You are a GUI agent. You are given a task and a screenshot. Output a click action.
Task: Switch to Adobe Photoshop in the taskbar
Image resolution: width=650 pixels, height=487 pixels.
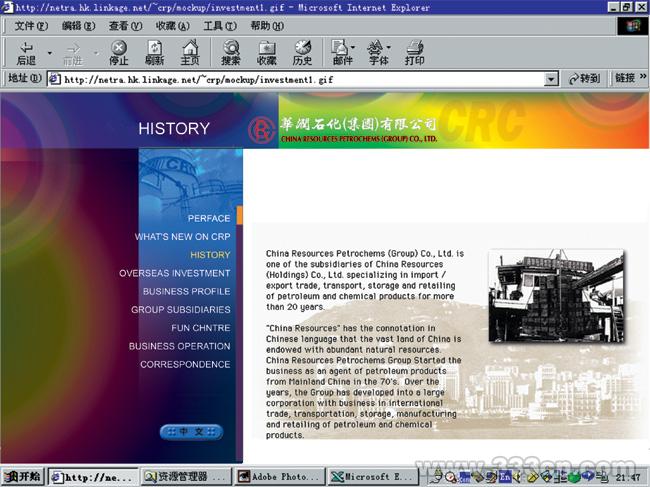282,477
